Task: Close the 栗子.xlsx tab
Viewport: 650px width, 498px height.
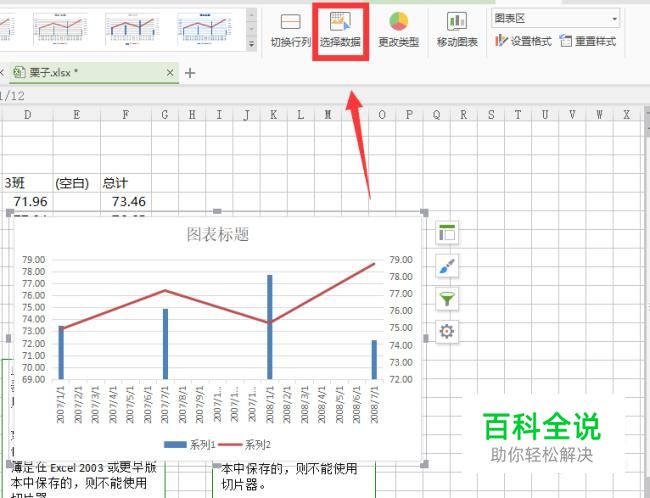Action: [170, 73]
